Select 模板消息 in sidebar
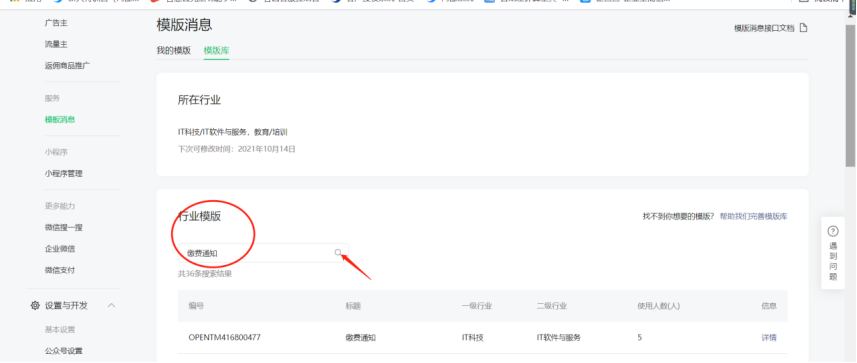The width and height of the screenshot is (857, 363). 60,119
